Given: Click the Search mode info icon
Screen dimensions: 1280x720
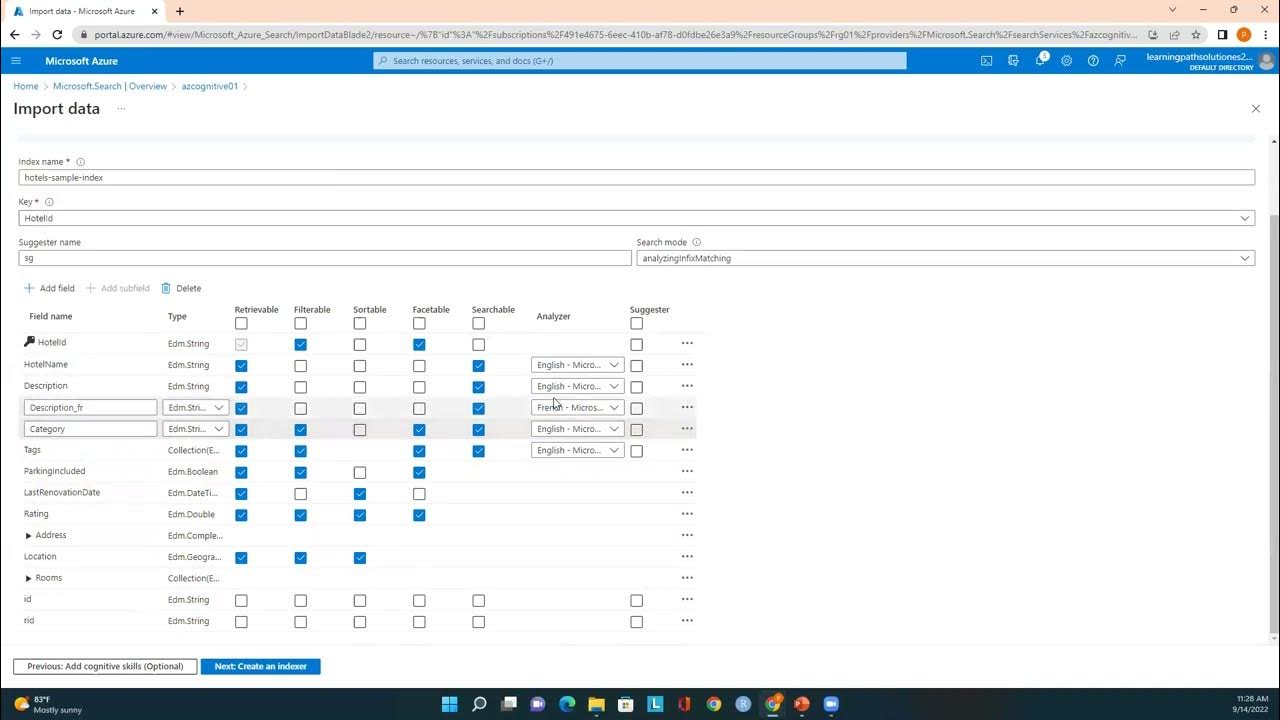Looking at the screenshot, I should tap(697, 242).
